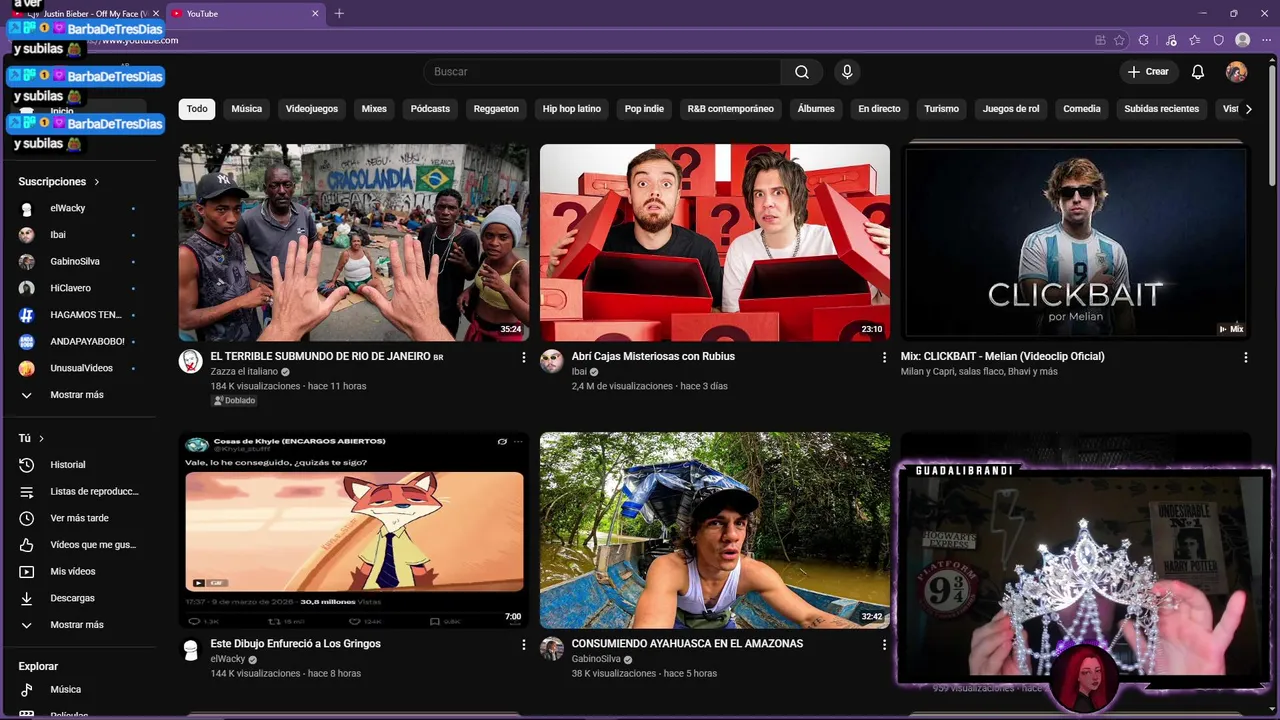Open the Ayahuasca Amazonas video thumbnail
Viewport: 1280px width, 720px height.
[x=715, y=531]
